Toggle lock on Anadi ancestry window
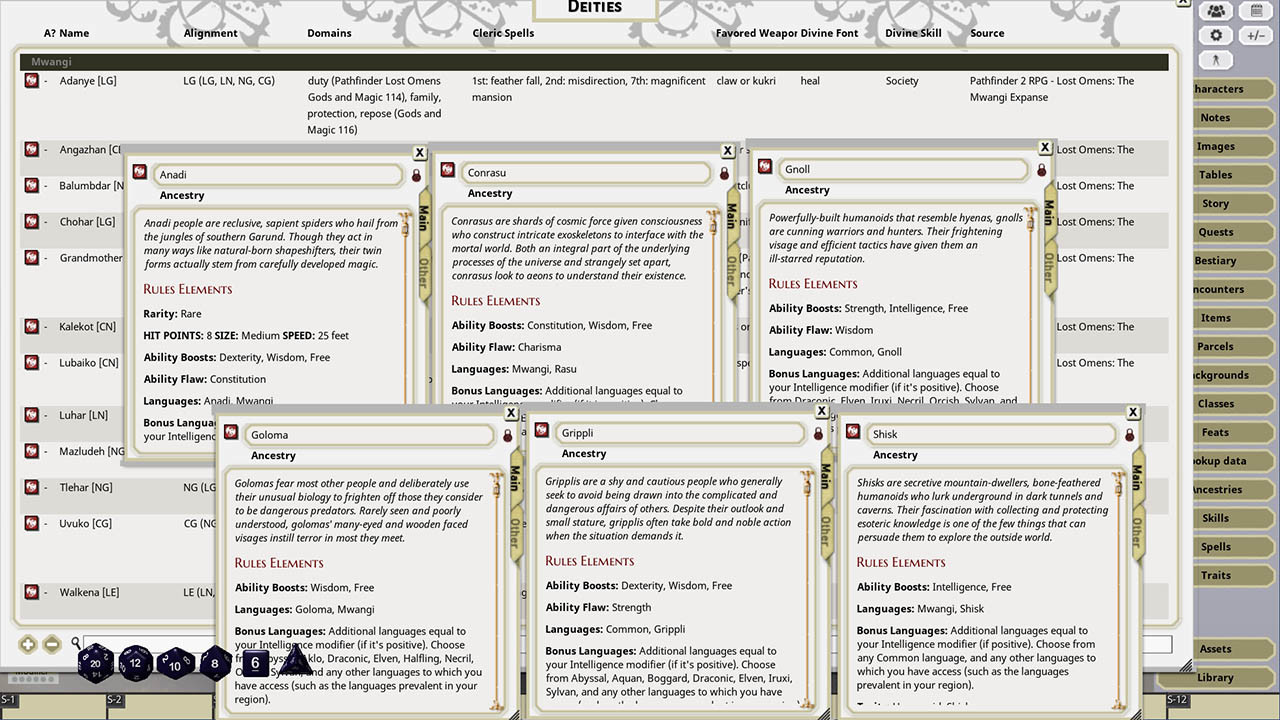Screen dimensions: 1280x720 (x=417, y=175)
